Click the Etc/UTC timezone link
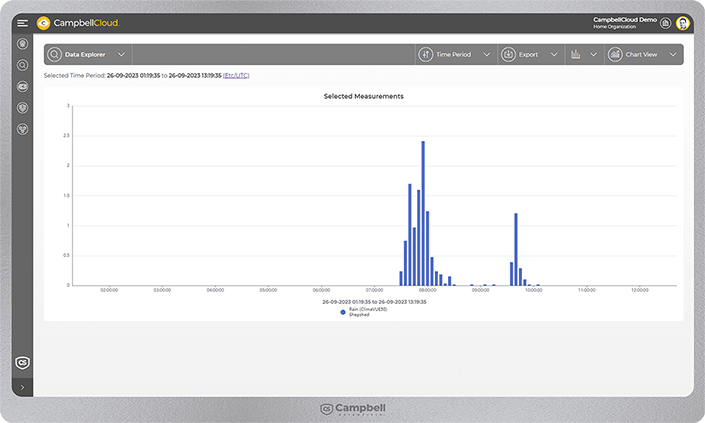Image resolution: width=705 pixels, height=423 pixels. tap(237, 76)
